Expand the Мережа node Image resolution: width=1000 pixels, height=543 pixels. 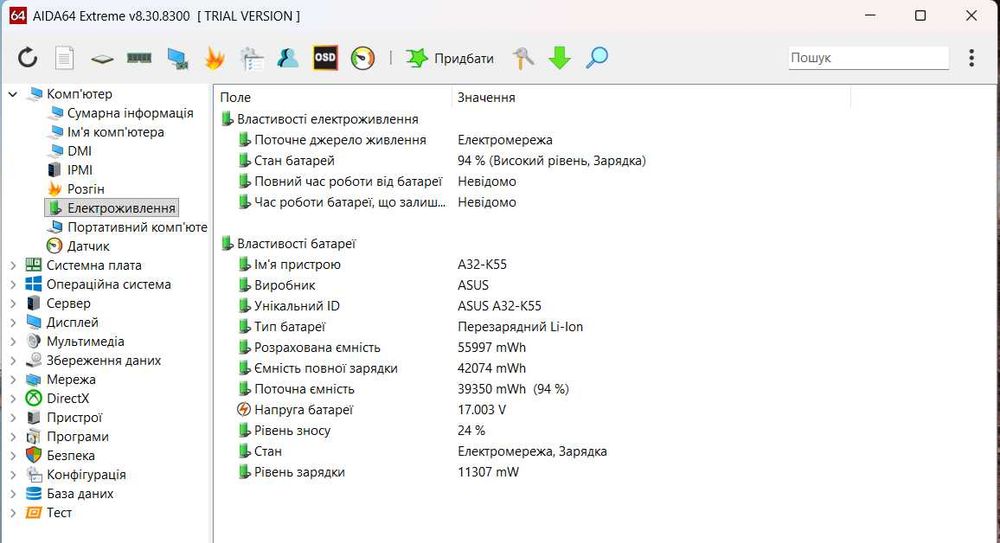coord(13,380)
